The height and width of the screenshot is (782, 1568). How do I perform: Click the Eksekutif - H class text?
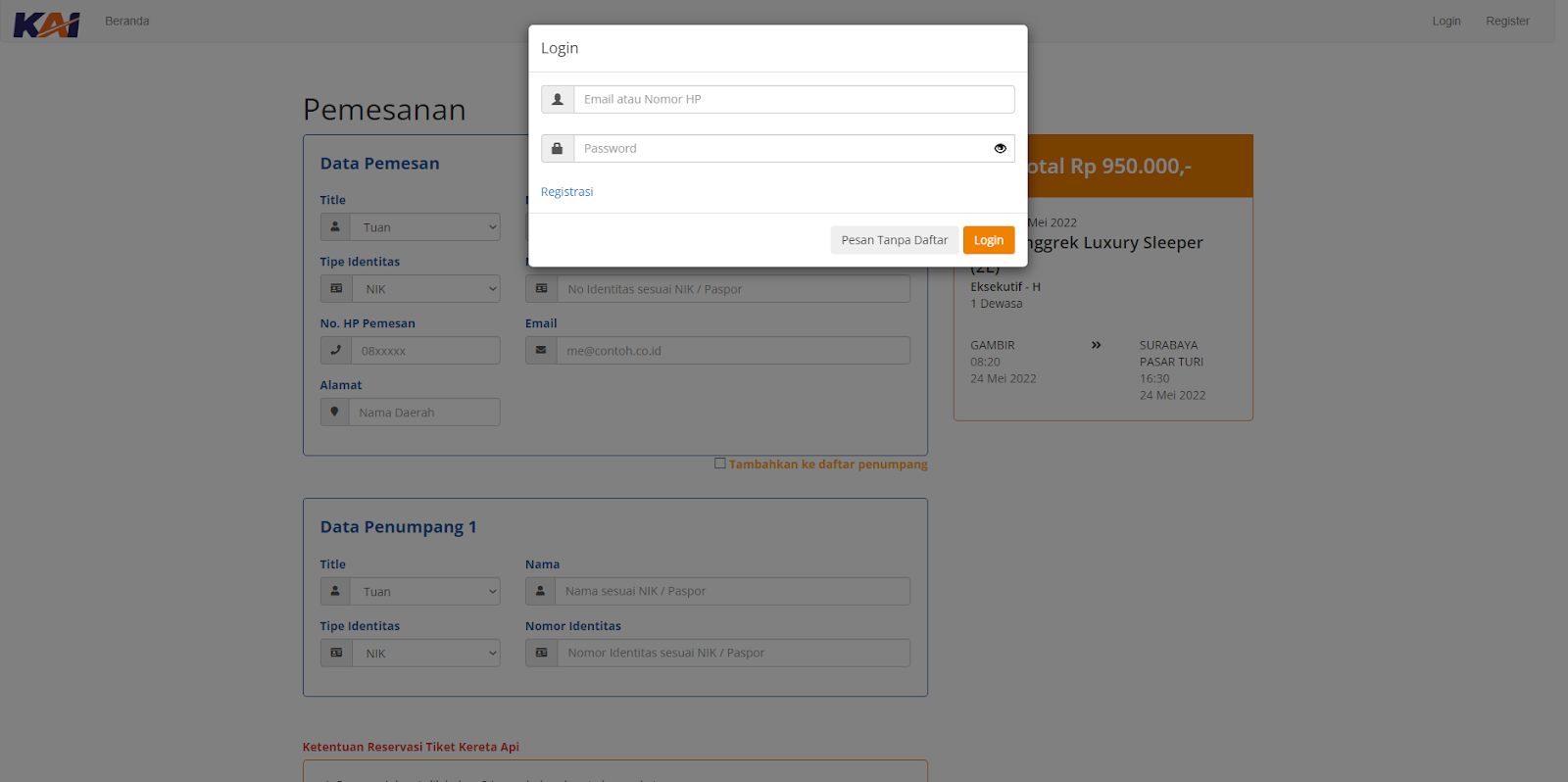1005,287
